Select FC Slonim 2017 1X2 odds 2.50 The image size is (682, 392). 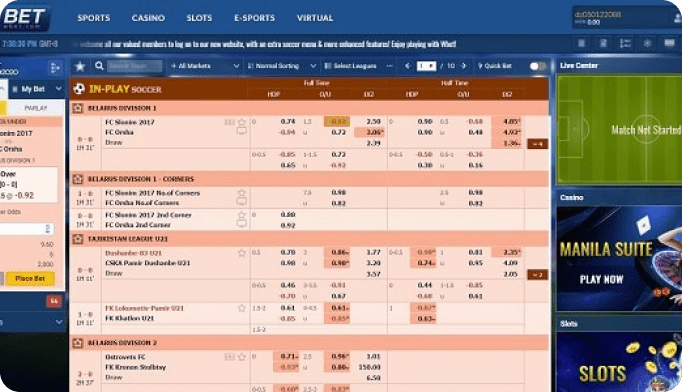click(373, 121)
